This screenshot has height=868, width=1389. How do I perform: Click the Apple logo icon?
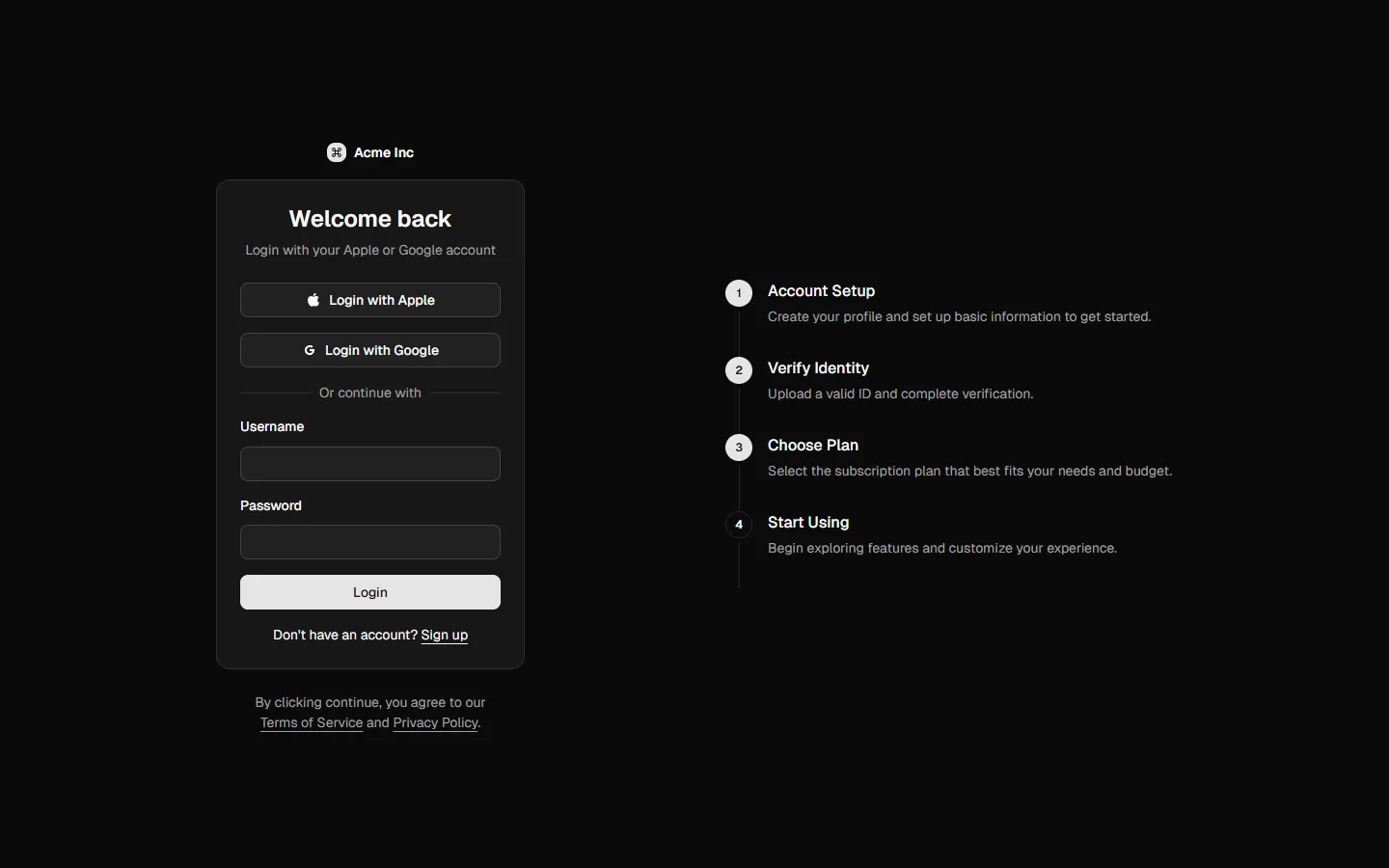tap(313, 300)
